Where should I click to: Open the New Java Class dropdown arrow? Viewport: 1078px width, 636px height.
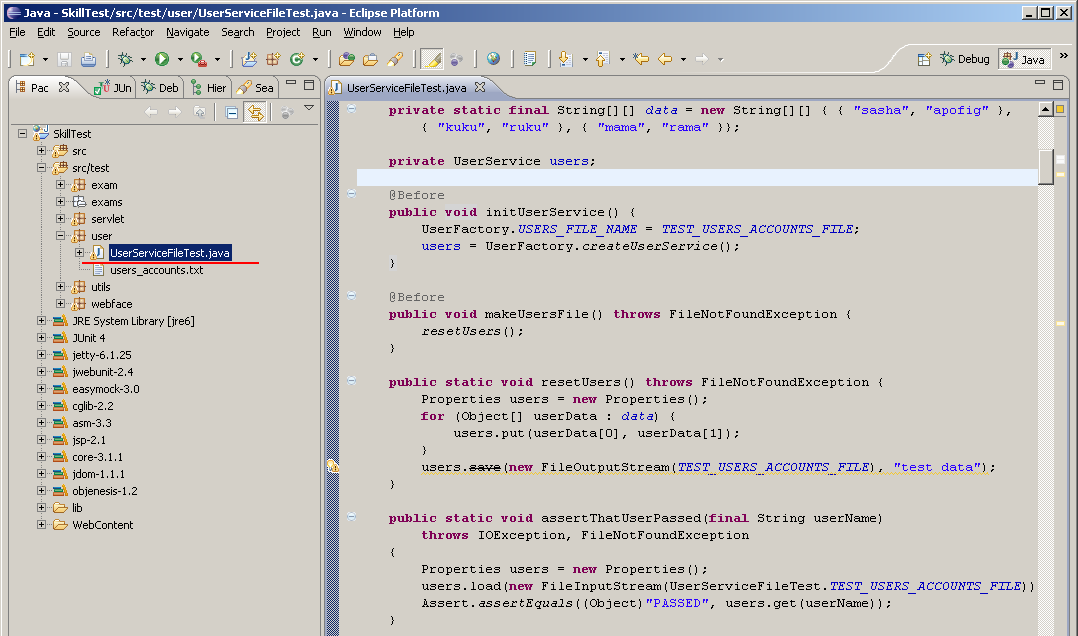pos(315,59)
